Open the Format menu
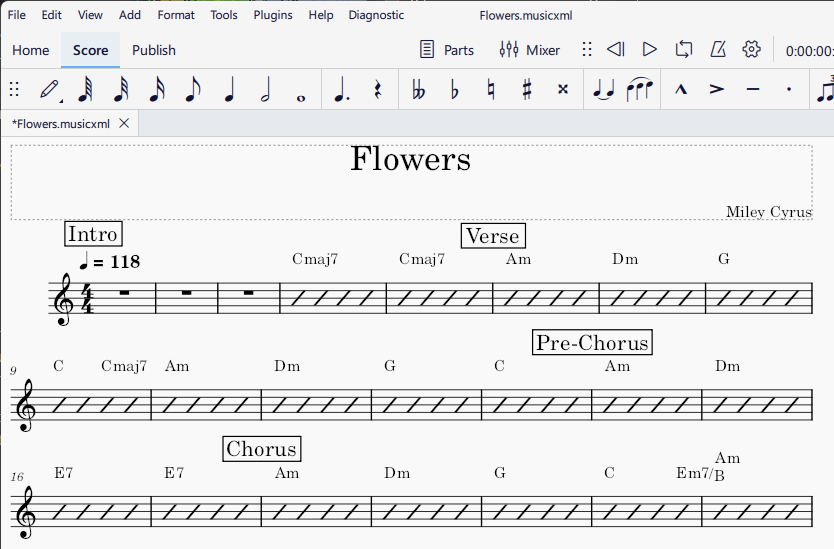 (176, 15)
